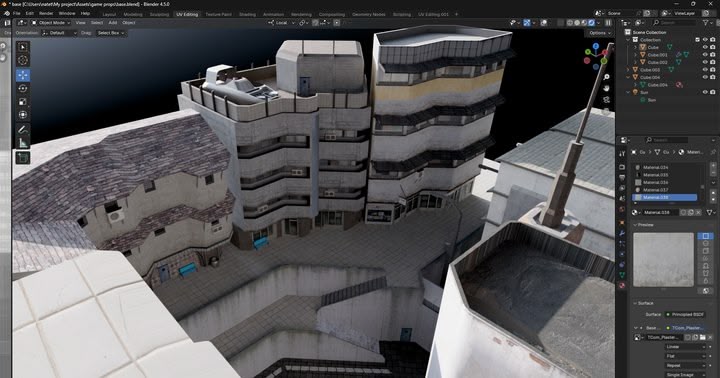Click the Principled BSDF surface button
The width and height of the screenshot is (720, 378).
point(685,315)
